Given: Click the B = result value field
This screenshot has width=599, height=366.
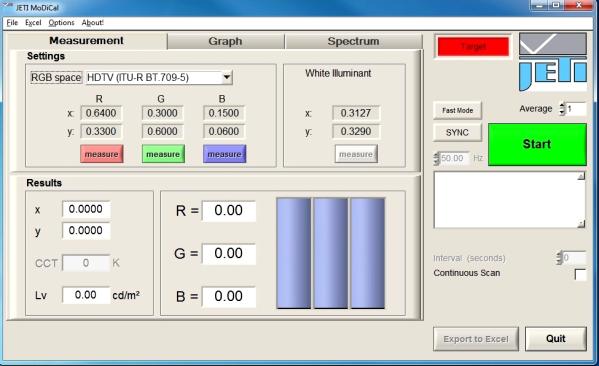Looking at the screenshot, I should 228,296.
